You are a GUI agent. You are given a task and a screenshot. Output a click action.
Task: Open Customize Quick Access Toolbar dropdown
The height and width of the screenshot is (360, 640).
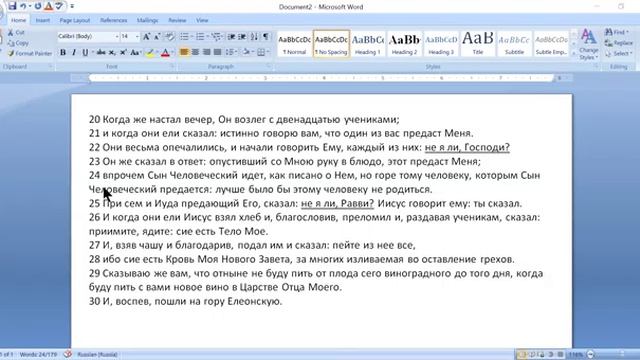coord(72,6)
